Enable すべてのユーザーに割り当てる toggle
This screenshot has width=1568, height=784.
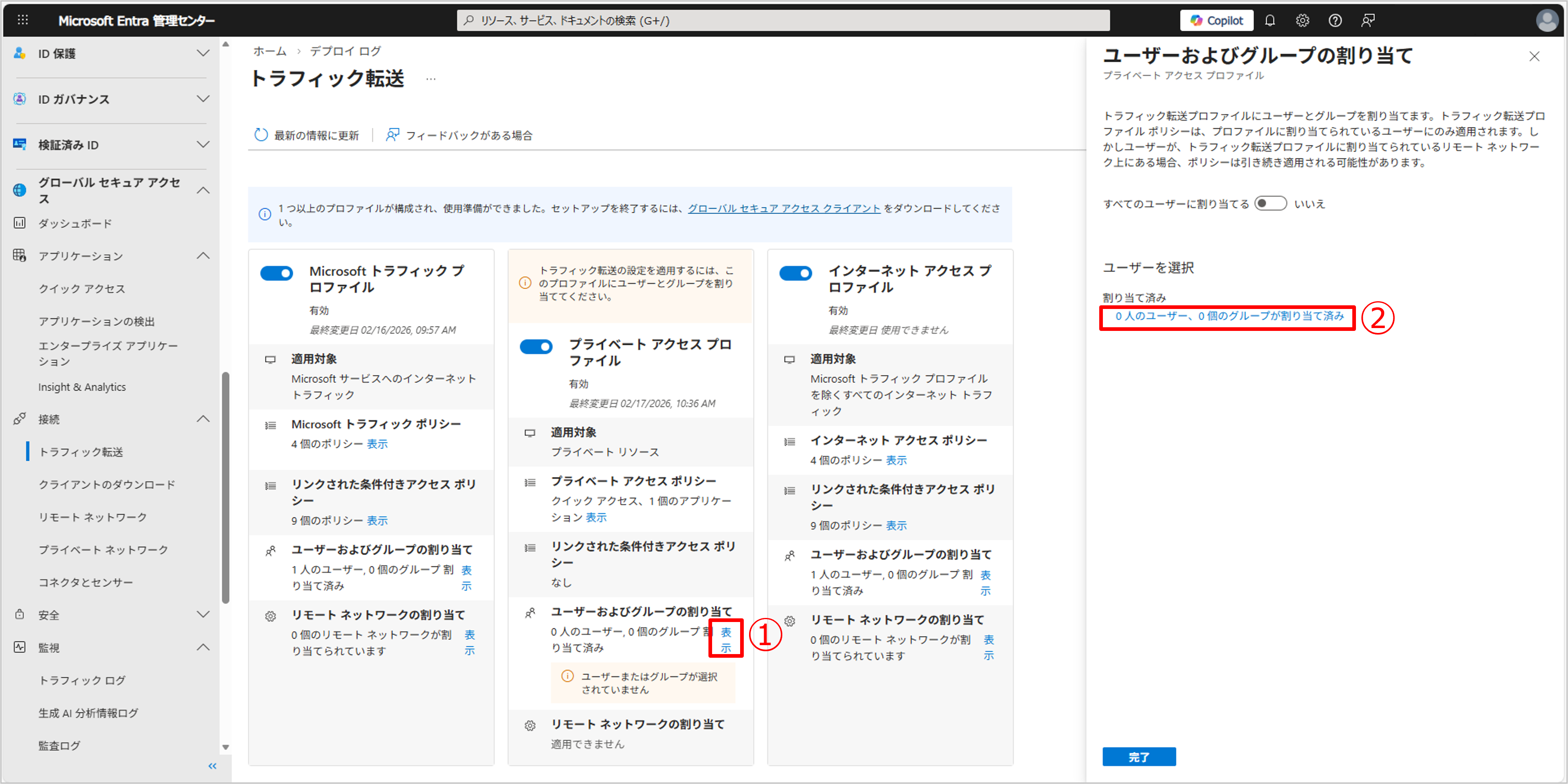tap(1270, 204)
